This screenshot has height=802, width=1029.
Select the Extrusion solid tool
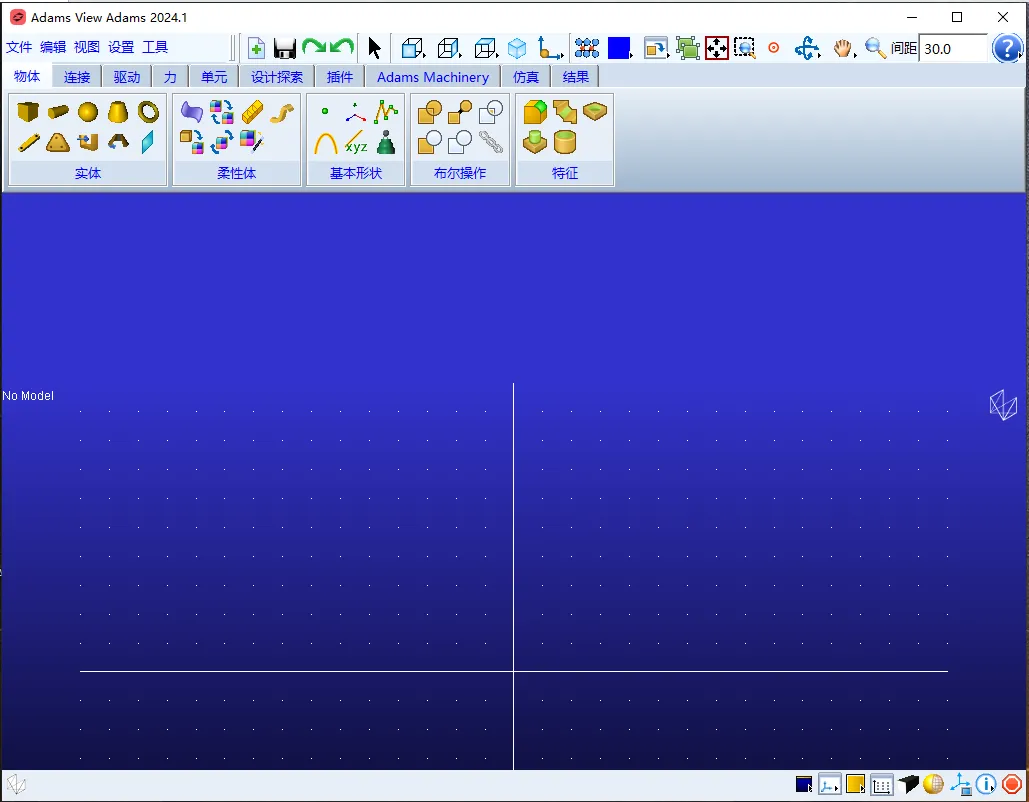coord(88,142)
